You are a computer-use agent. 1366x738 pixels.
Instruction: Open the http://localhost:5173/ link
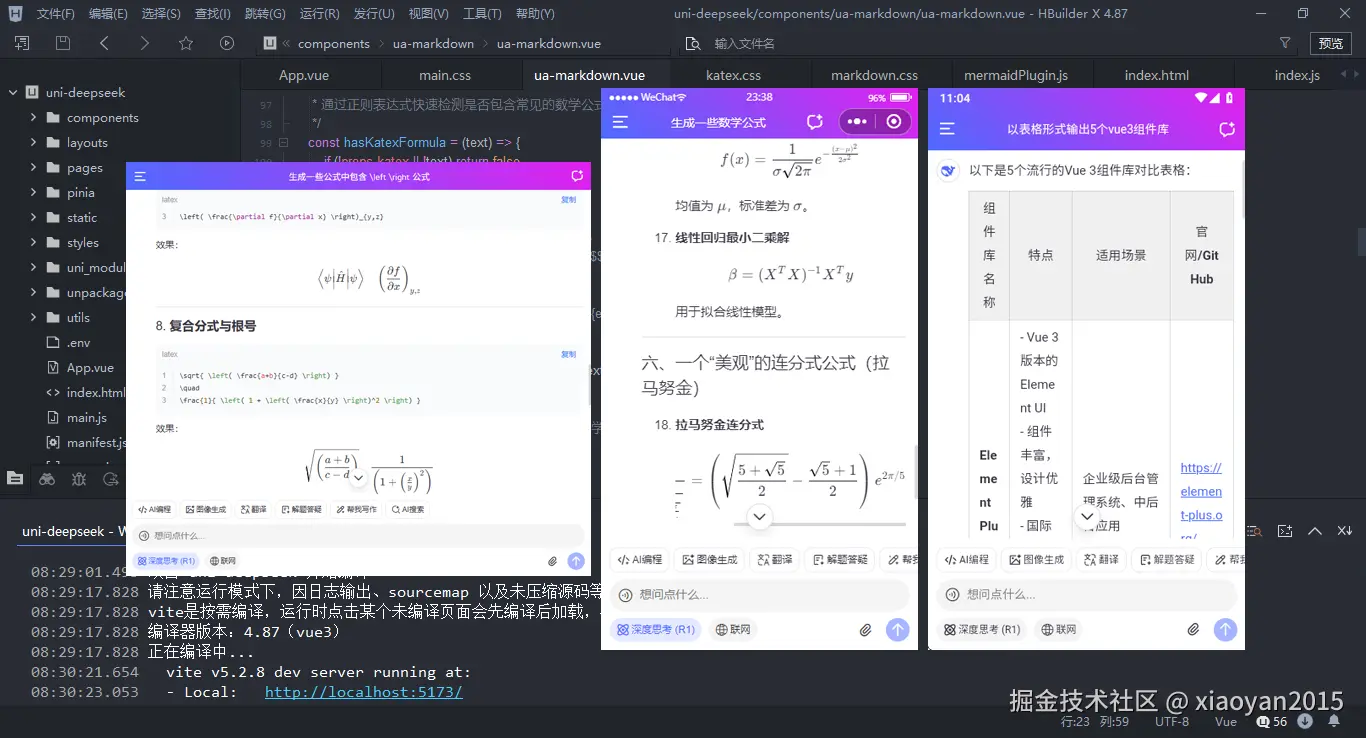[x=364, y=692]
